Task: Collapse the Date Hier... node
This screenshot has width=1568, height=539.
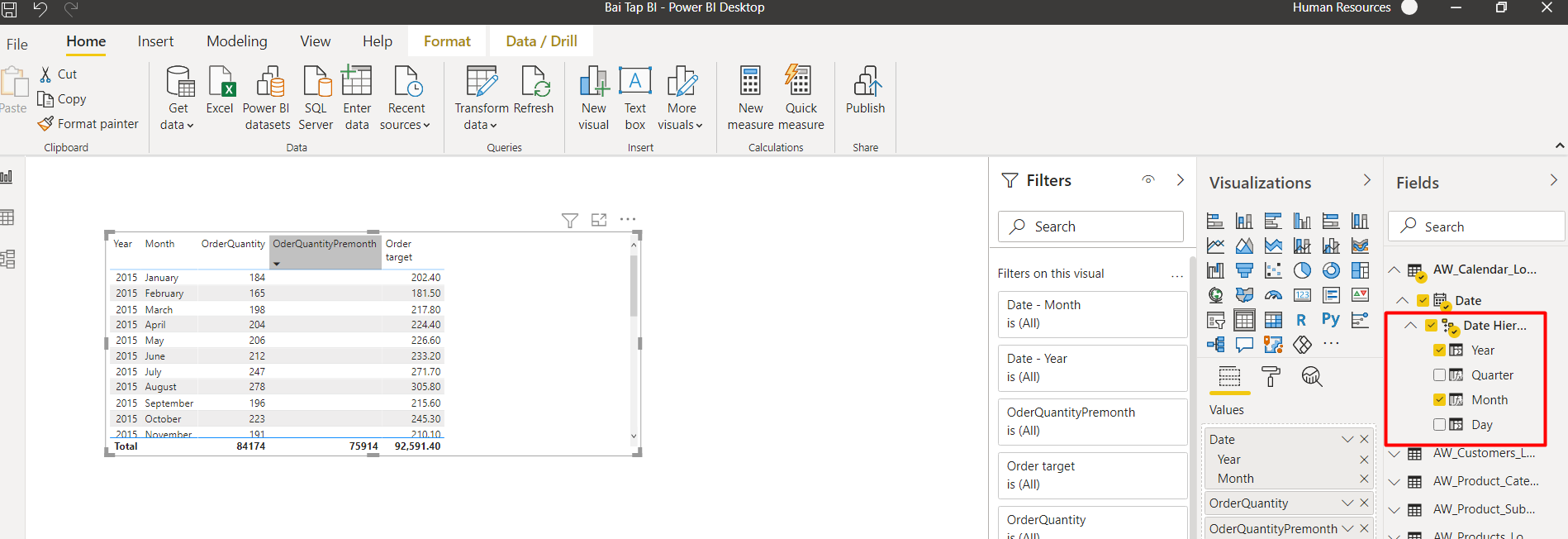Action: click(x=1410, y=325)
